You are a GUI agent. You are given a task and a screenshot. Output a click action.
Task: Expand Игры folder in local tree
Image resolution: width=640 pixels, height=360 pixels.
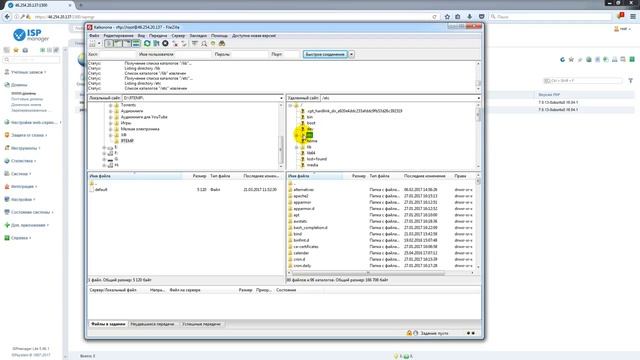(111, 123)
